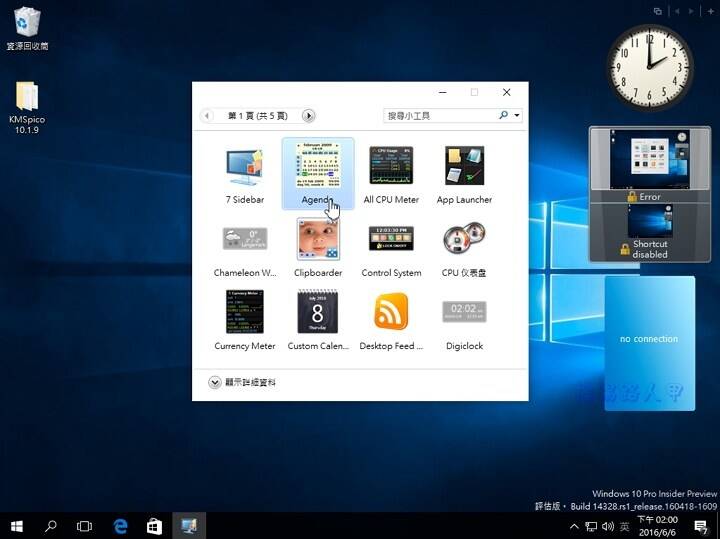Open the network tray icon
720x539 pixels.
pyautogui.click(x=591, y=527)
